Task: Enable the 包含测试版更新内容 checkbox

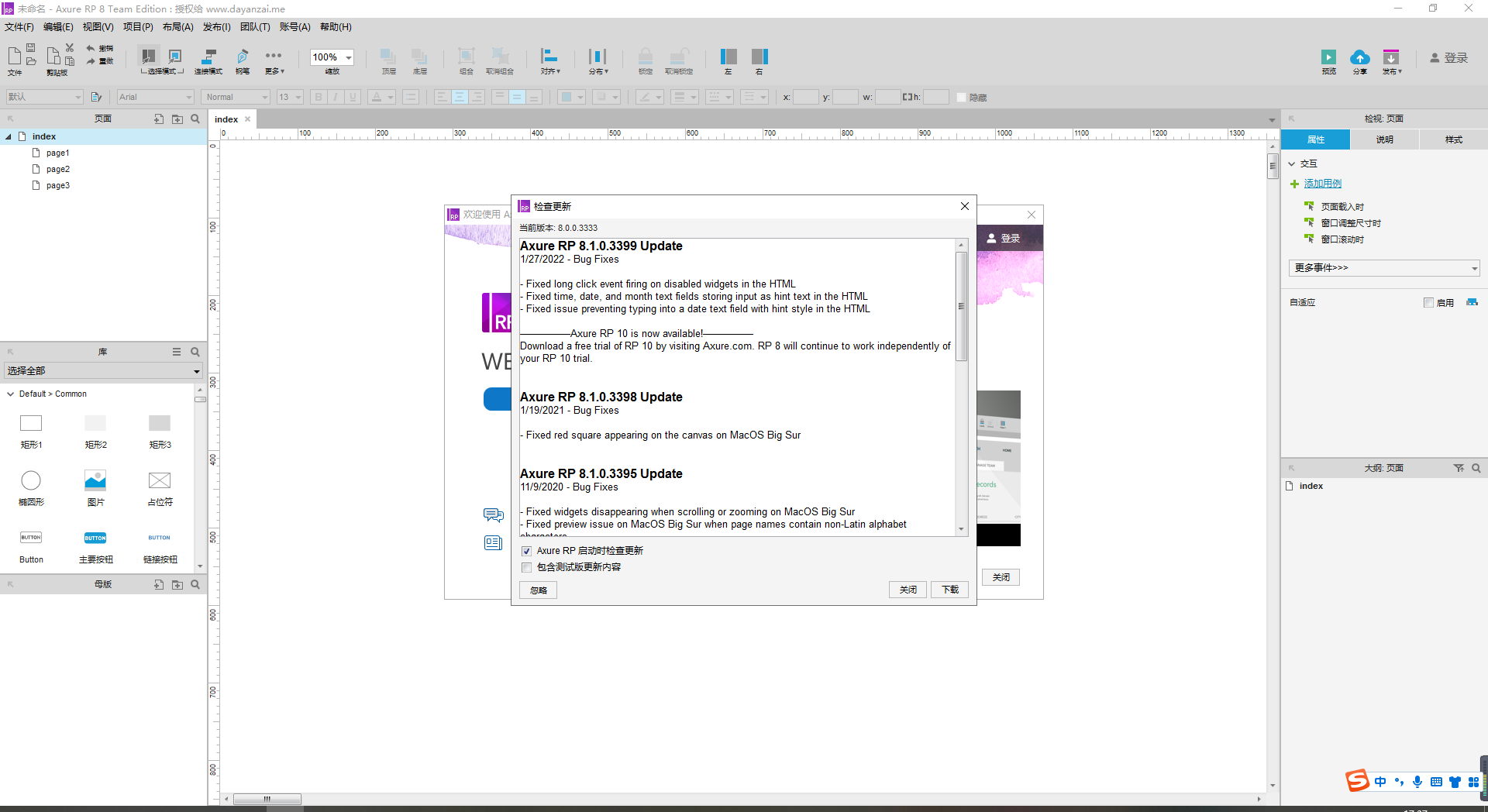Action: [x=527, y=567]
